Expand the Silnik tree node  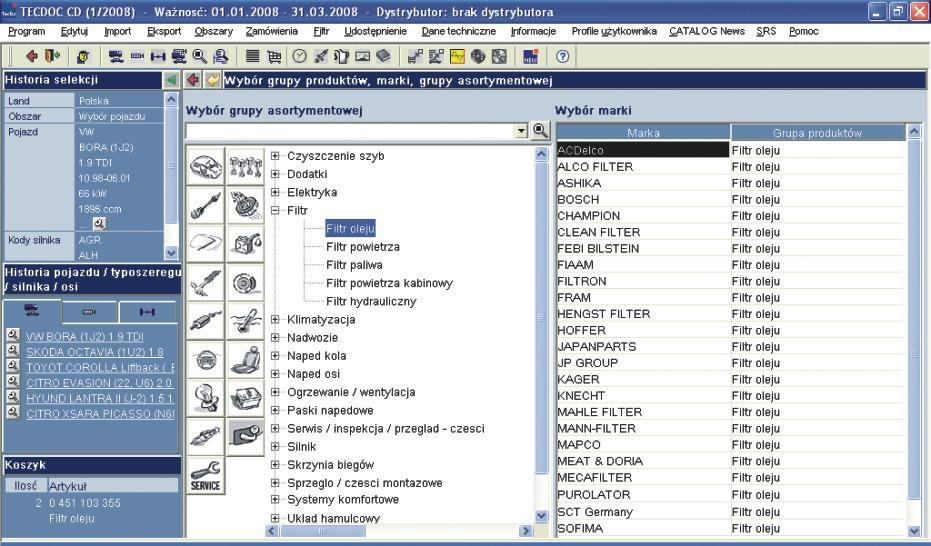click(275, 446)
